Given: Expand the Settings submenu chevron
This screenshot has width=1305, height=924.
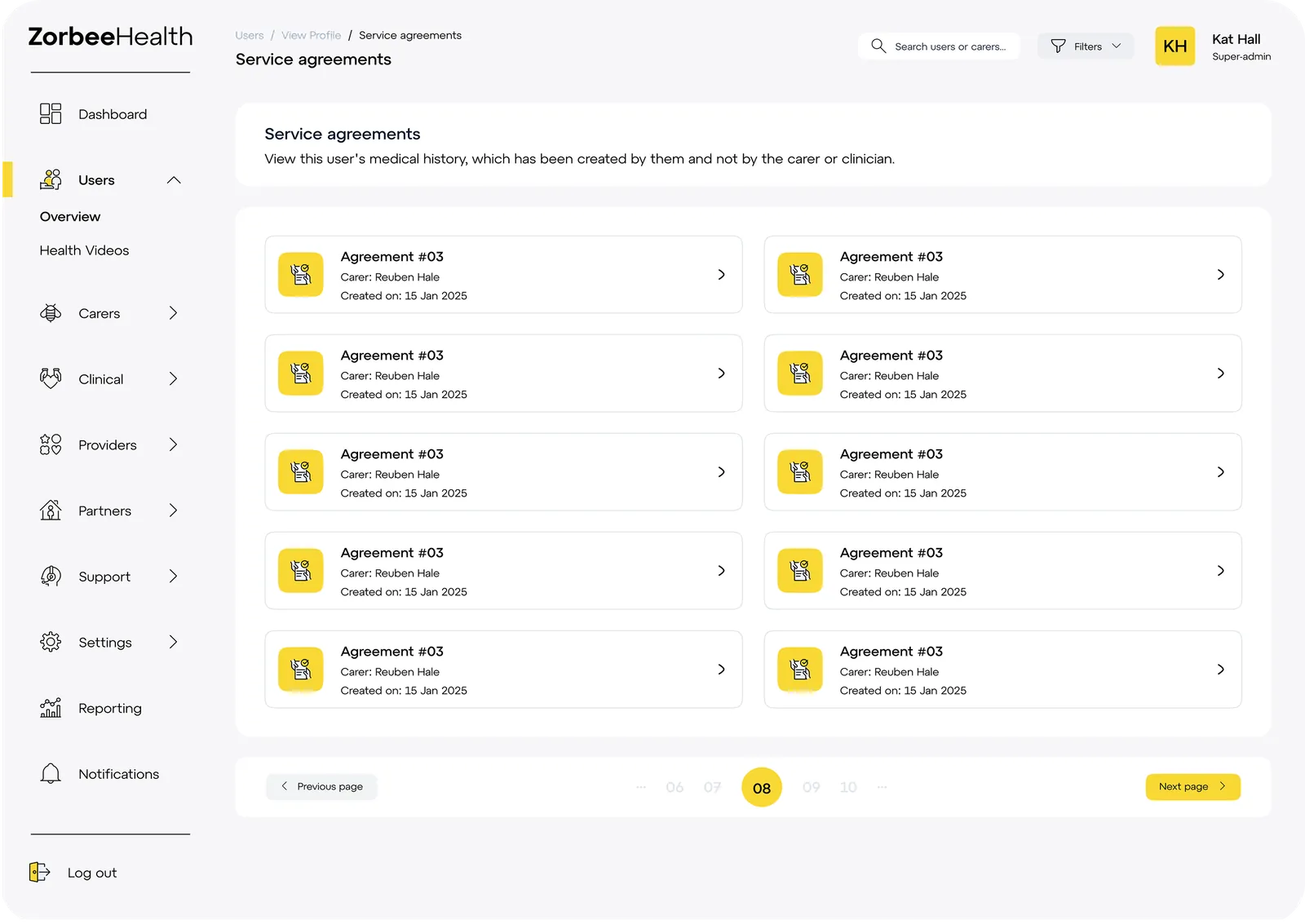Looking at the screenshot, I should [x=173, y=642].
